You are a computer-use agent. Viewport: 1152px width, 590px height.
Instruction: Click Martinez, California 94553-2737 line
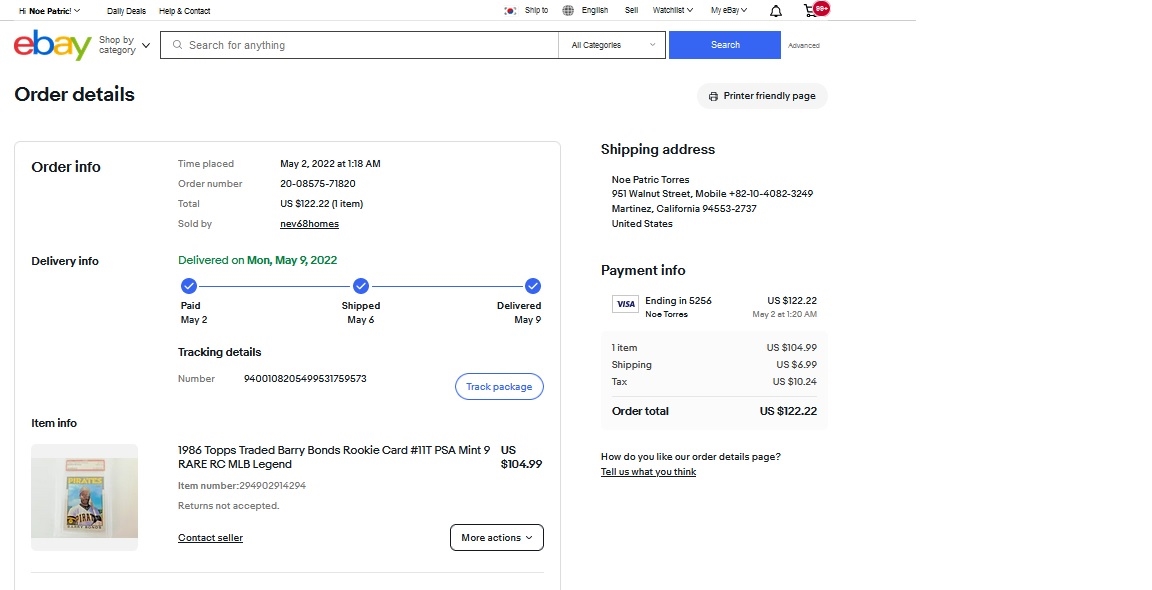[684, 209]
